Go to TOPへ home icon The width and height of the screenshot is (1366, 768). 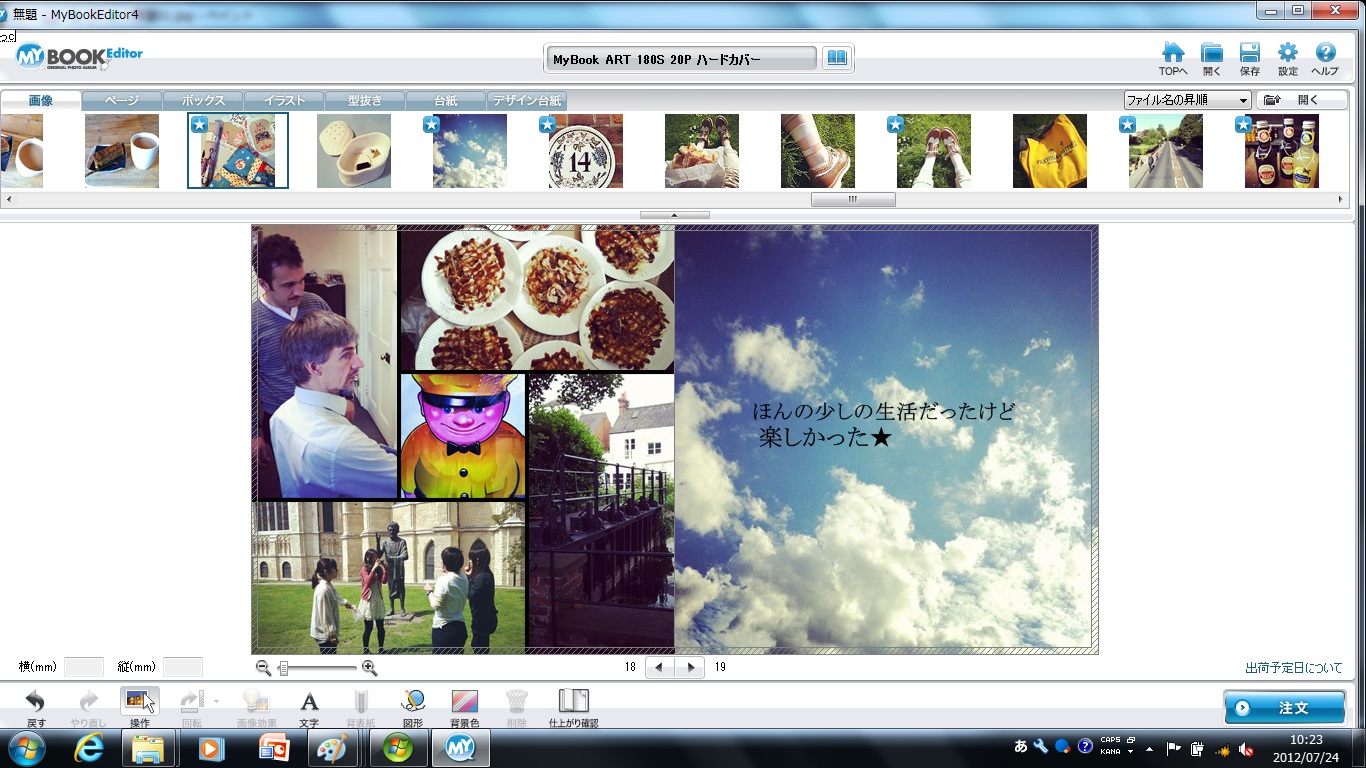point(1173,56)
